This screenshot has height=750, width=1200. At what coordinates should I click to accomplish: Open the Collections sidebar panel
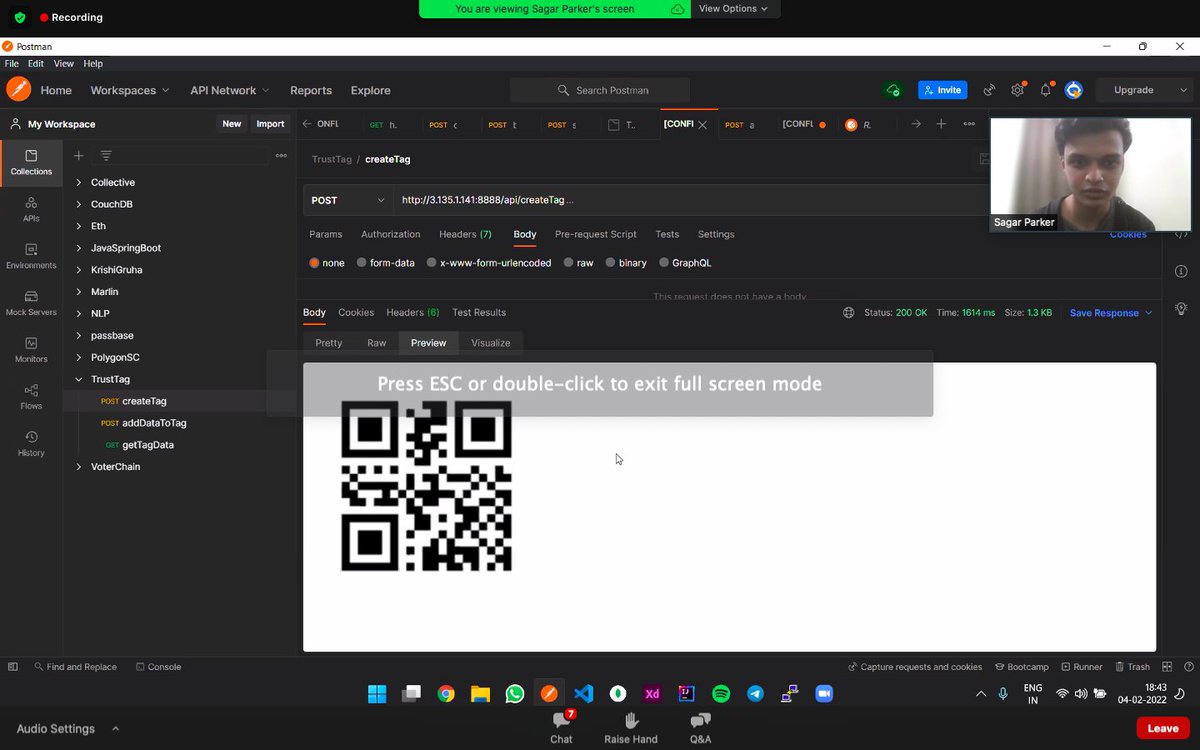(x=31, y=163)
